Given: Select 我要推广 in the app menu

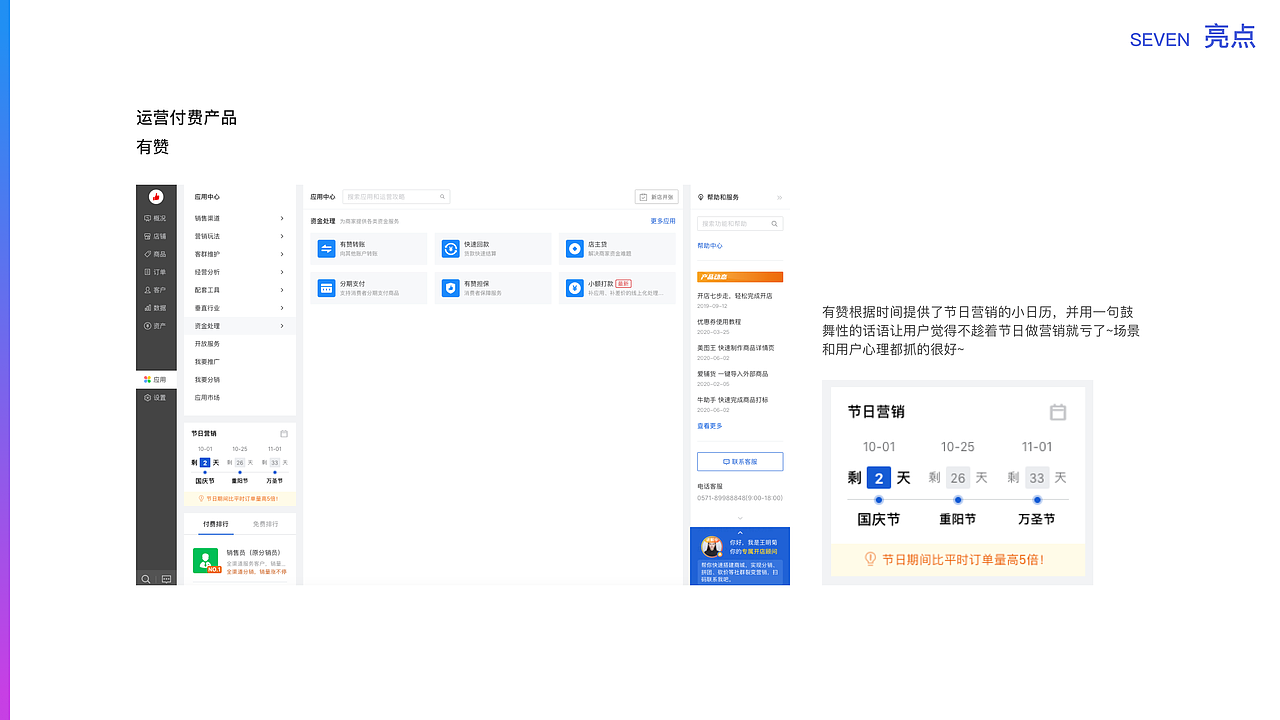Looking at the screenshot, I should [x=207, y=362].
